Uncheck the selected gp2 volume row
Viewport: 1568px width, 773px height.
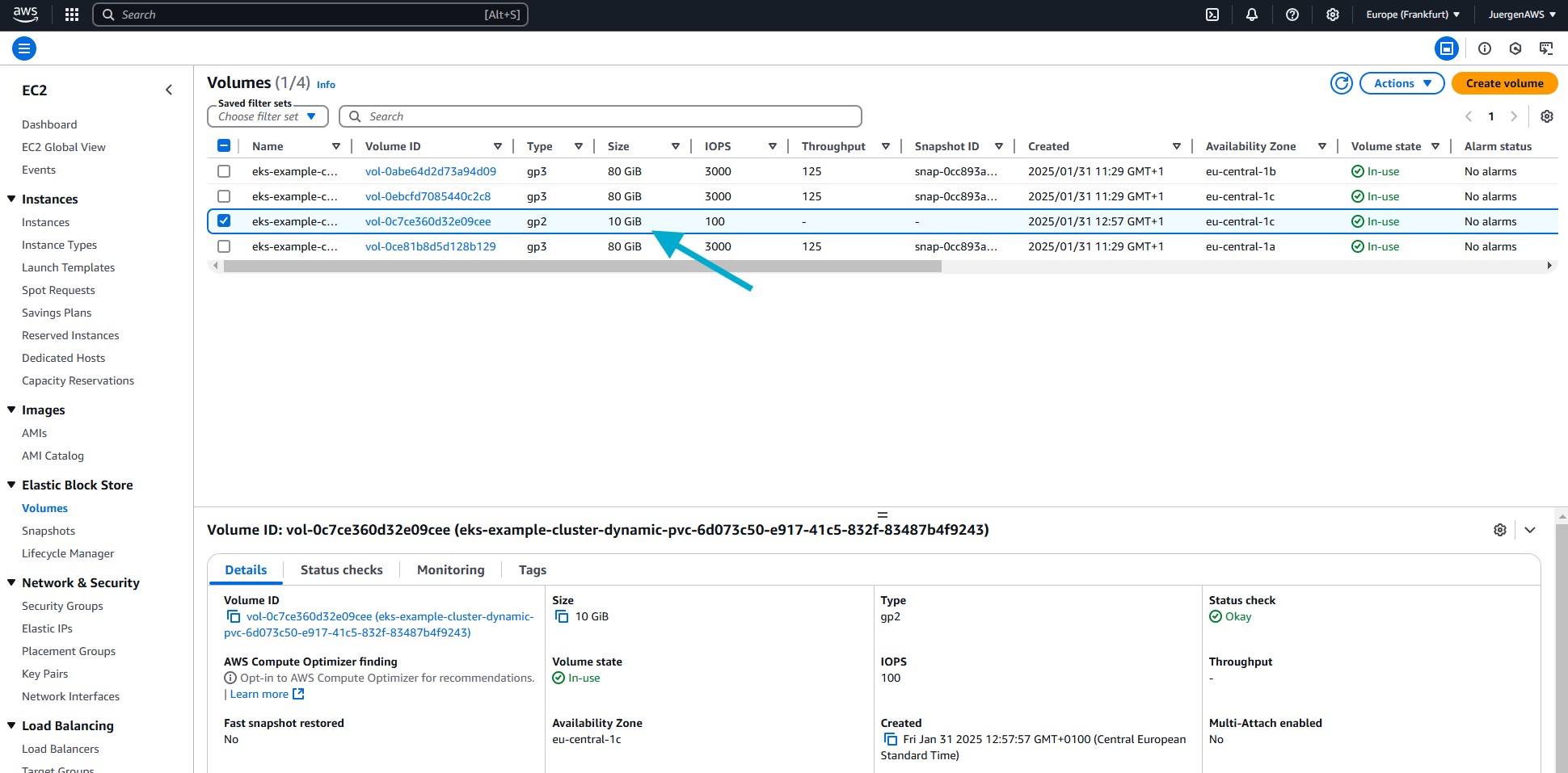pyautogui.click(x=224, y=221)
